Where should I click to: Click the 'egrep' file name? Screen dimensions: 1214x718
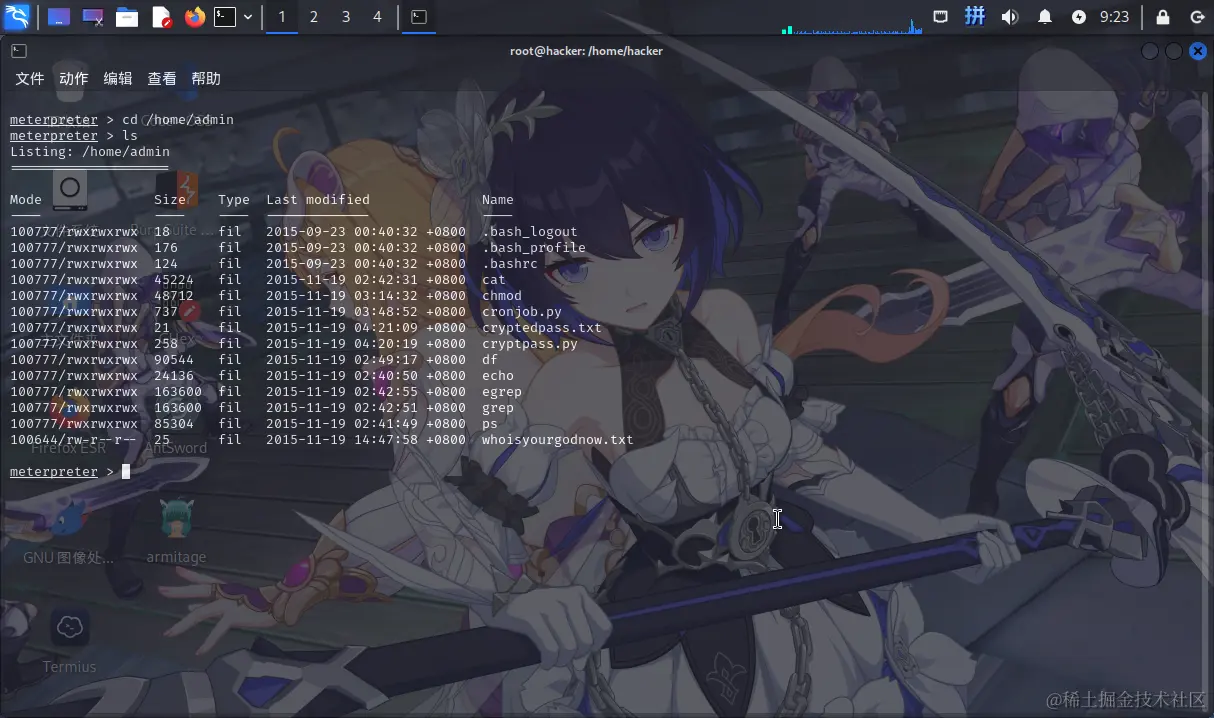pyautogui.click(x=502, y=392)
